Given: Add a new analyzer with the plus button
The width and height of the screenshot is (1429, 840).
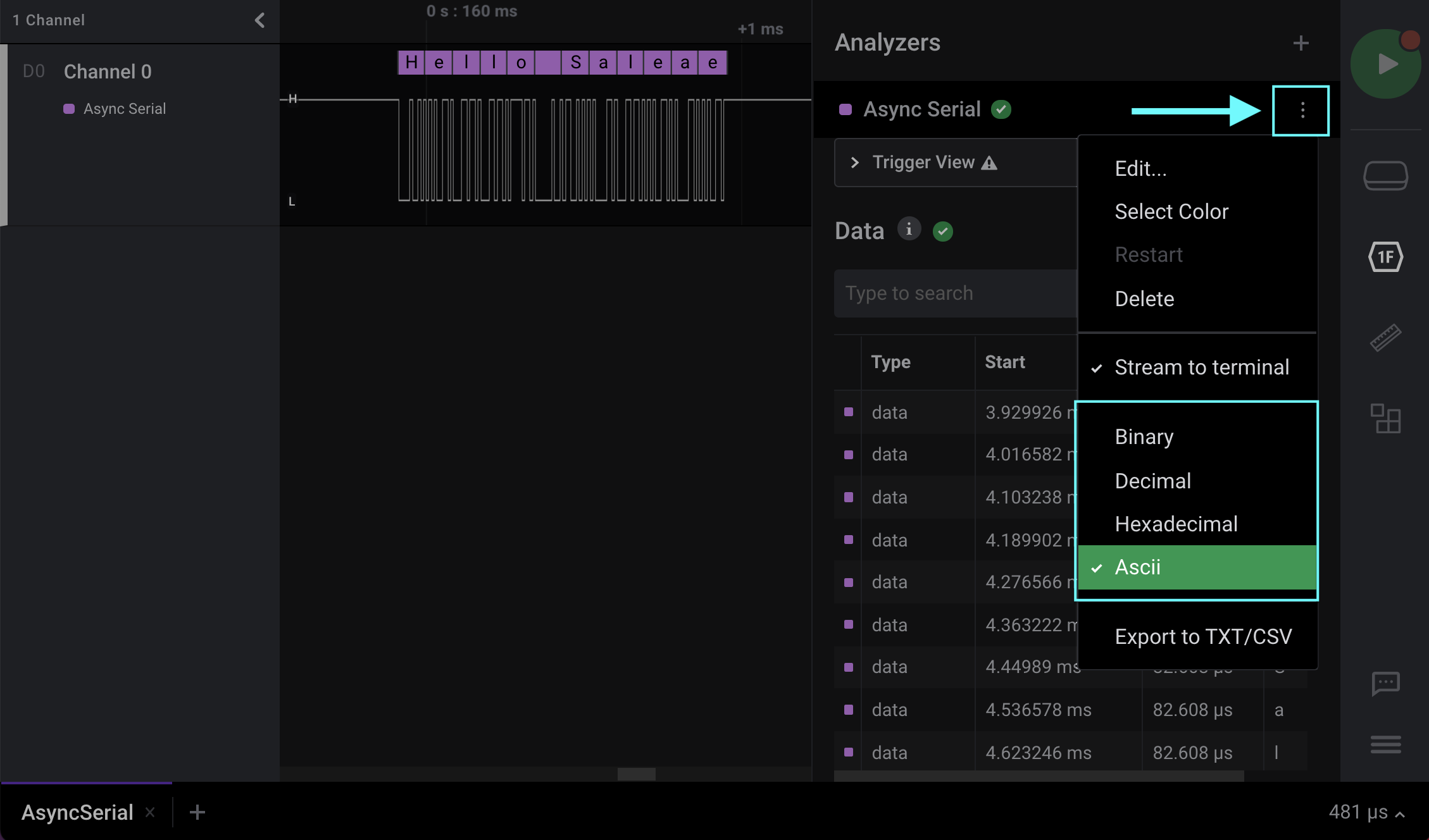Looking at the screenshot, I should (x=1301, y=43).
